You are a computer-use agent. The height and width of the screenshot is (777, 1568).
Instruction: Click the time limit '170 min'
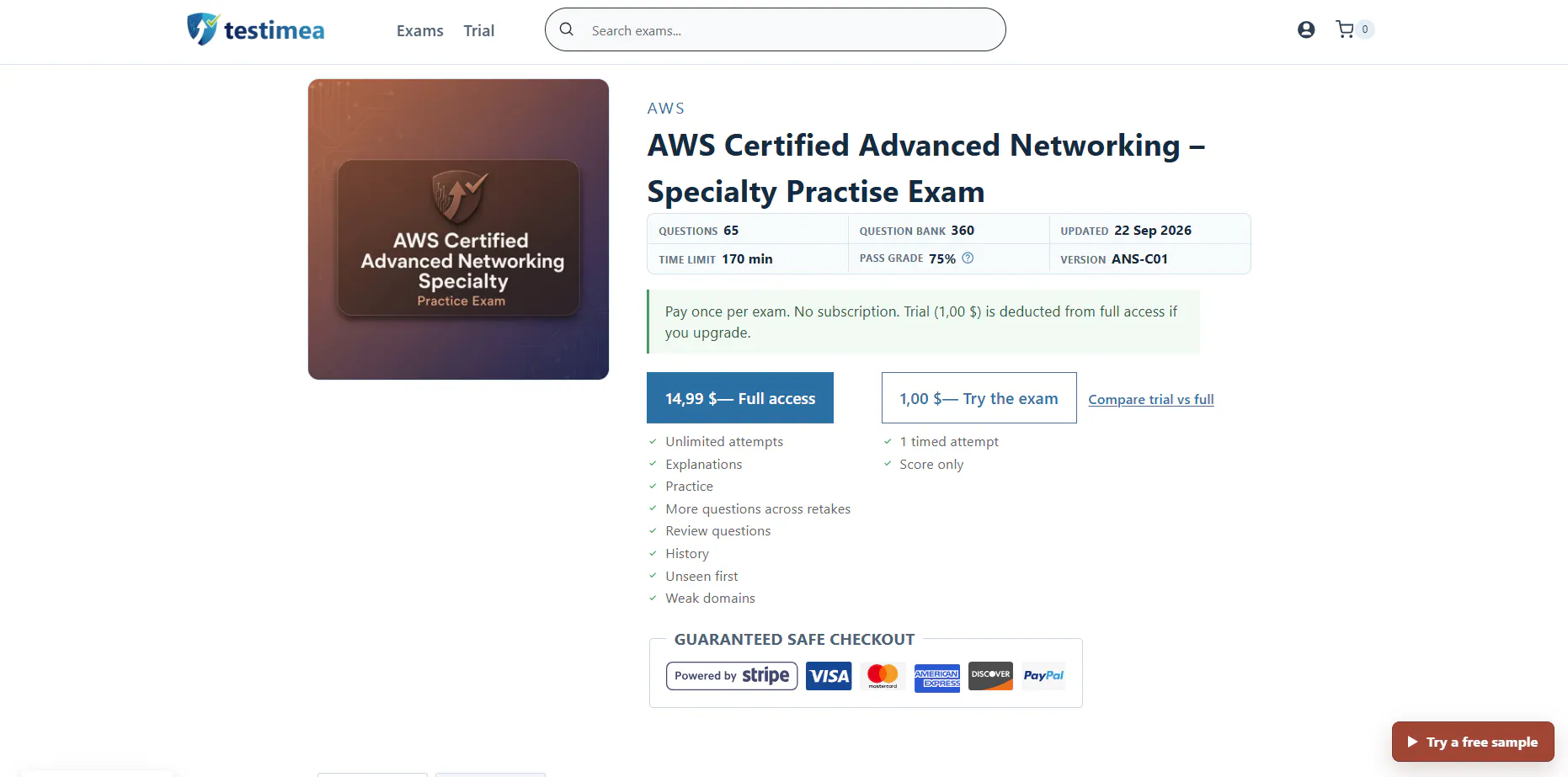coord(747,259)
